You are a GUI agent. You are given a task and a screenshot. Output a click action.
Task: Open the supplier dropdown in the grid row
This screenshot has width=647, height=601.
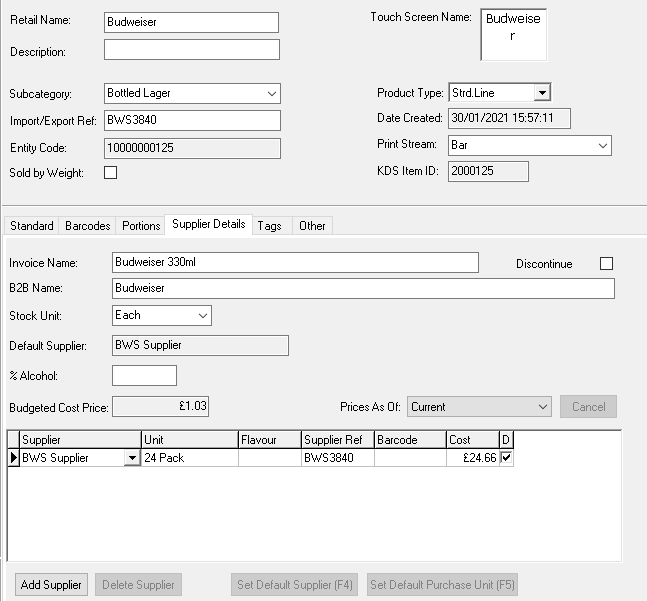click(x=132, y=458)
